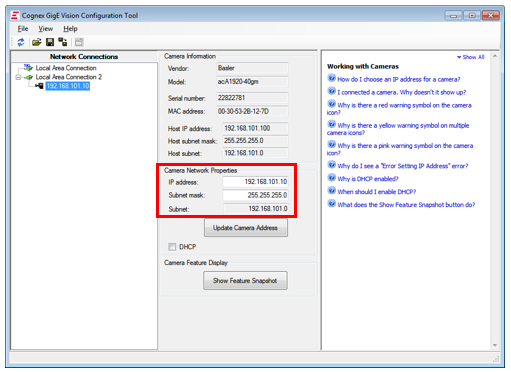This screenshot has height=372, width=511.
Task: Click help icon for yellow warning symbol
Action: (331, 124)
